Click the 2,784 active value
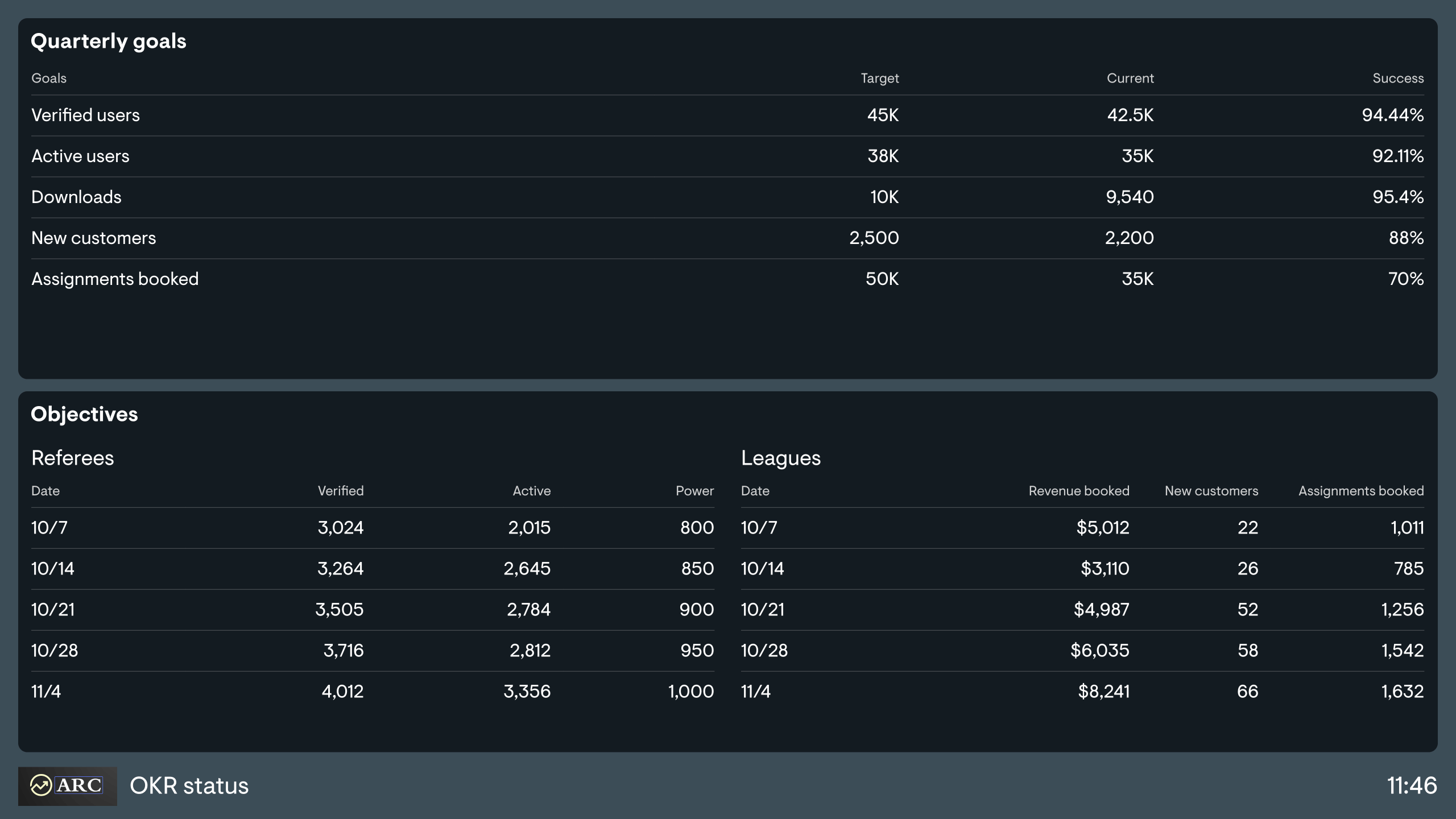 [x=528, y=609]
